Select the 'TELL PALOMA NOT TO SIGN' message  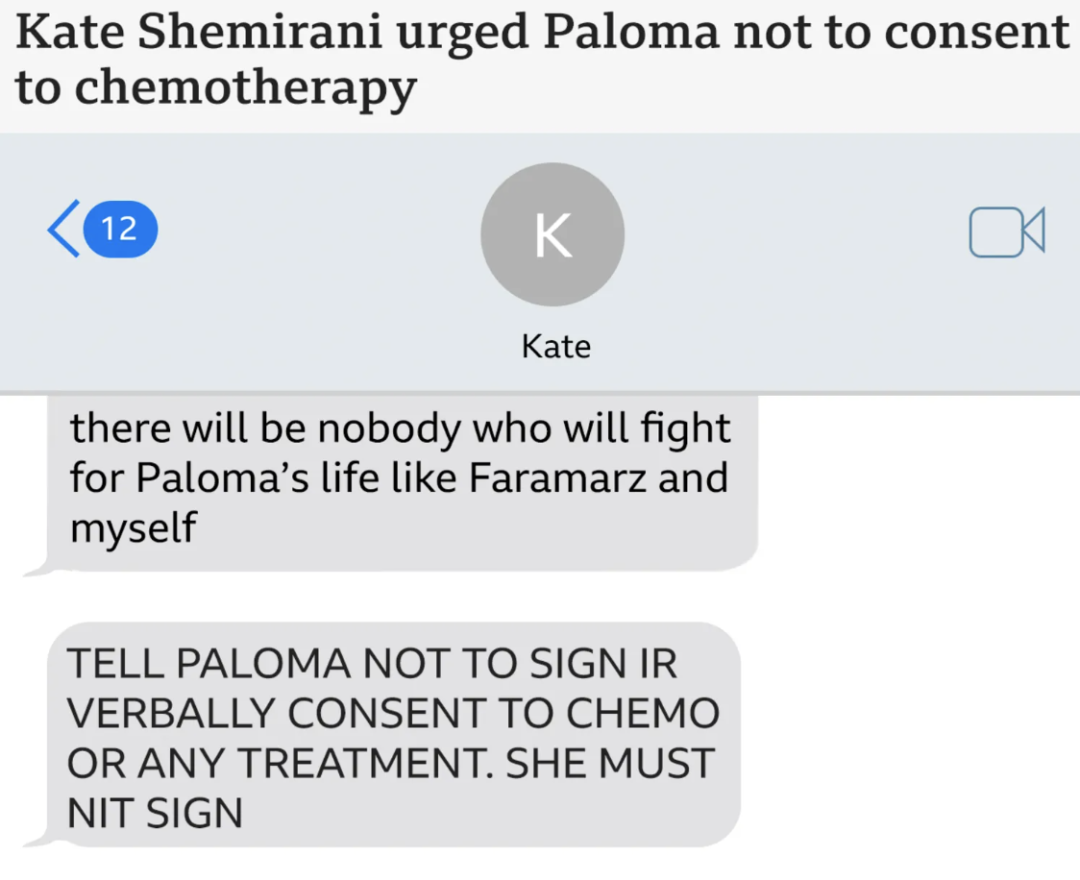click(393, 735)
